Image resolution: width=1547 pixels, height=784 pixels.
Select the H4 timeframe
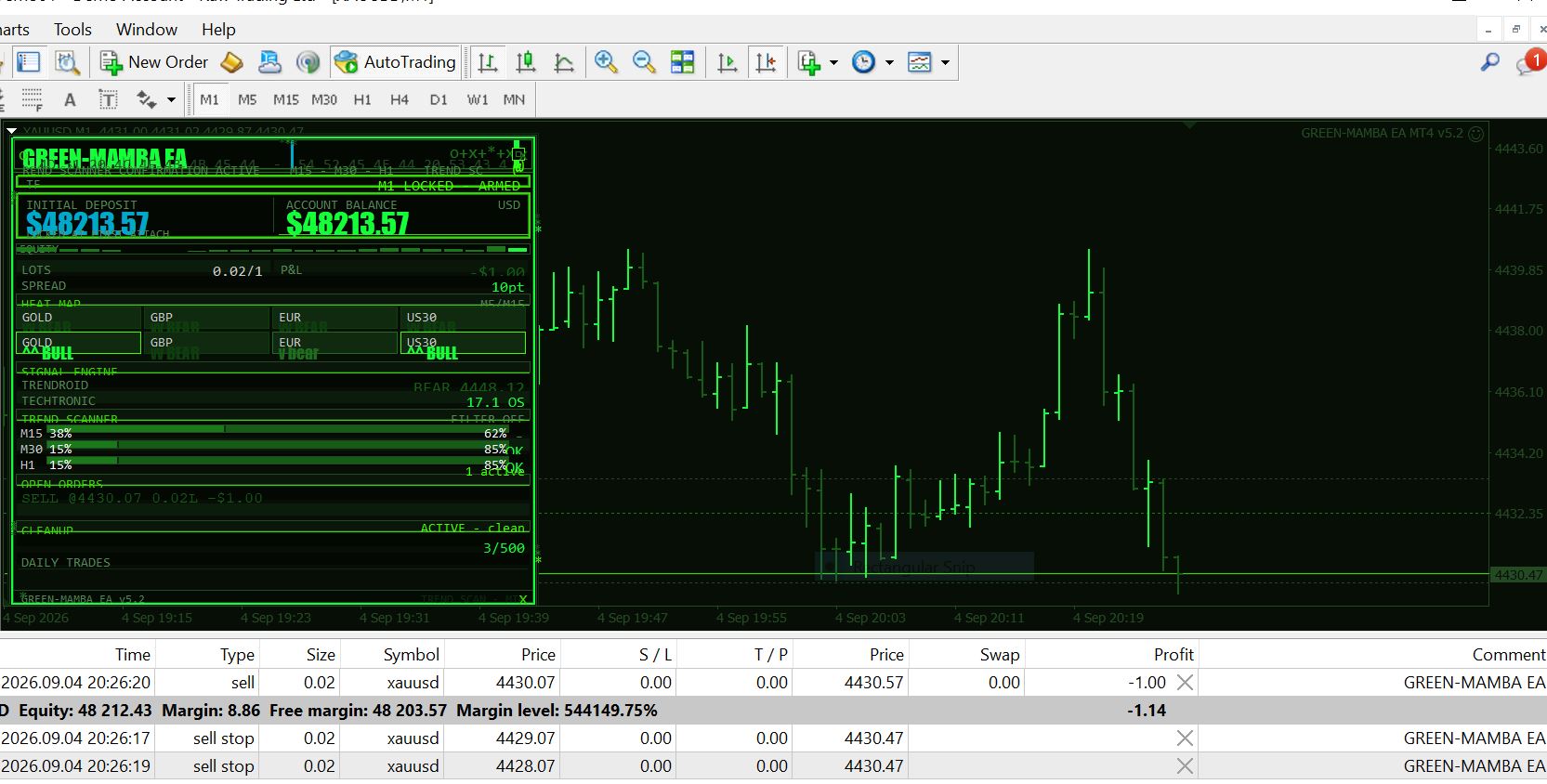pos(400,99)
